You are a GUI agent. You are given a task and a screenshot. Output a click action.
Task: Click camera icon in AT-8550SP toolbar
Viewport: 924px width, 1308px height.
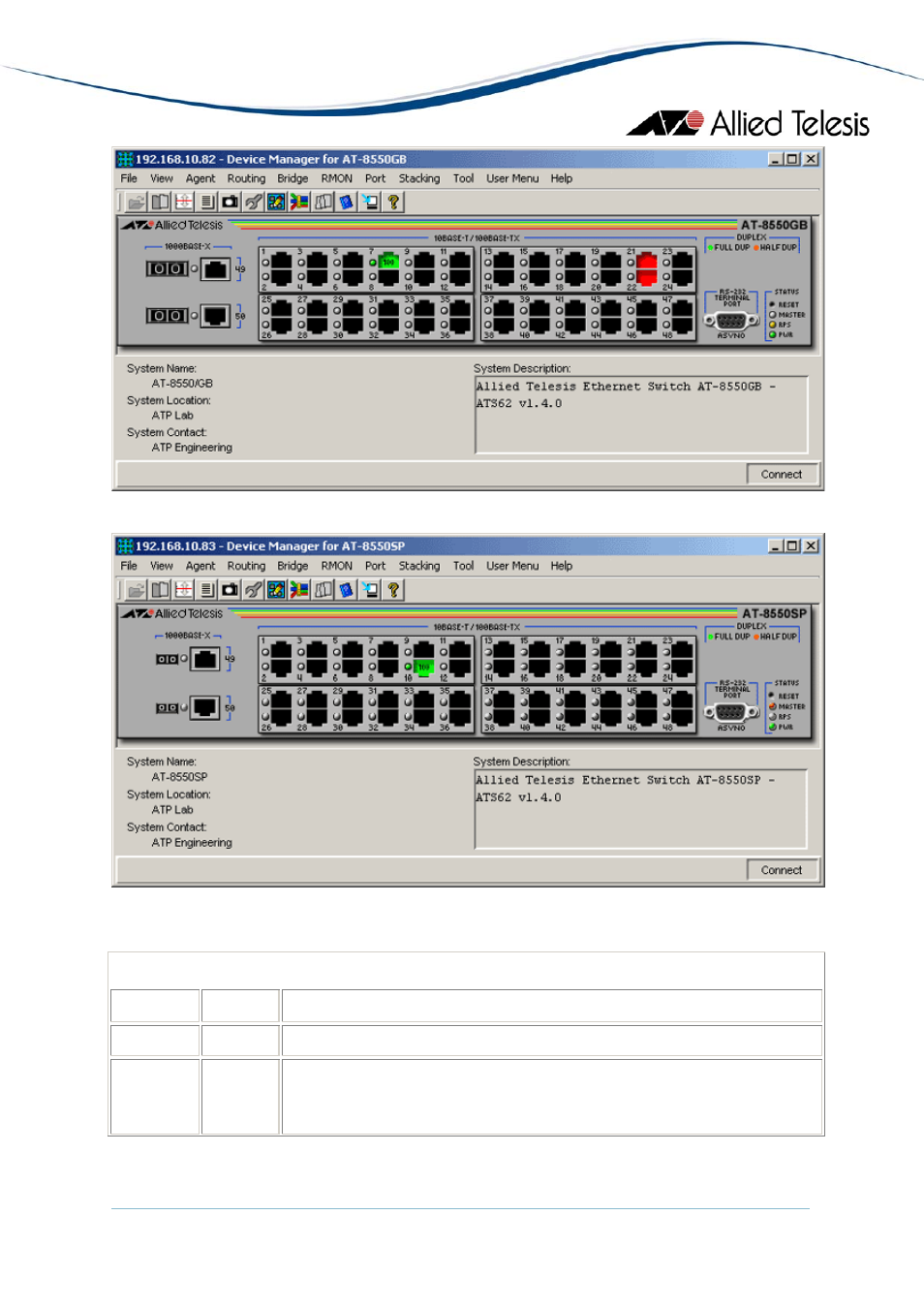click(230, 589)
